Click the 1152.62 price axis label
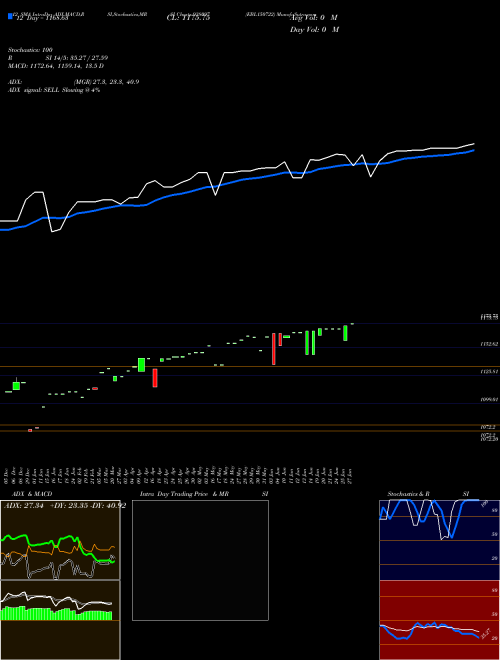500x660 pixels. (x=489, y=344)
